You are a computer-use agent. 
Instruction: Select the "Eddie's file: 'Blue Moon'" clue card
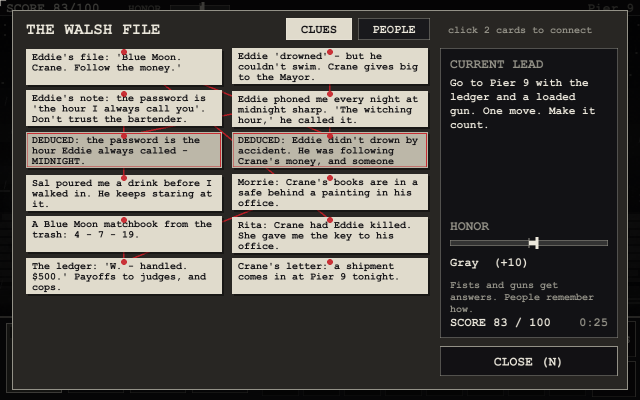tap(124, 67)
